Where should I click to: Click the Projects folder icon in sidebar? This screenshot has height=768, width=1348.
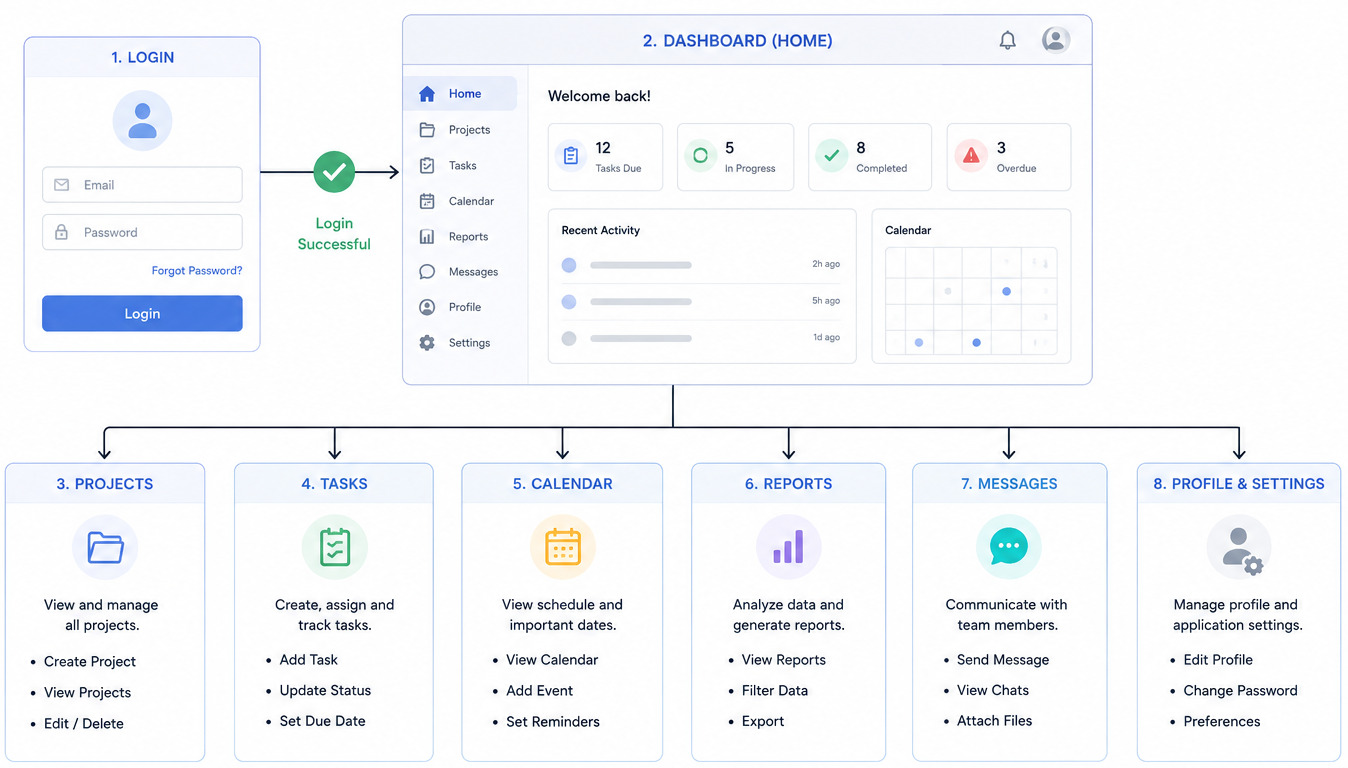(x=427, y=130)
